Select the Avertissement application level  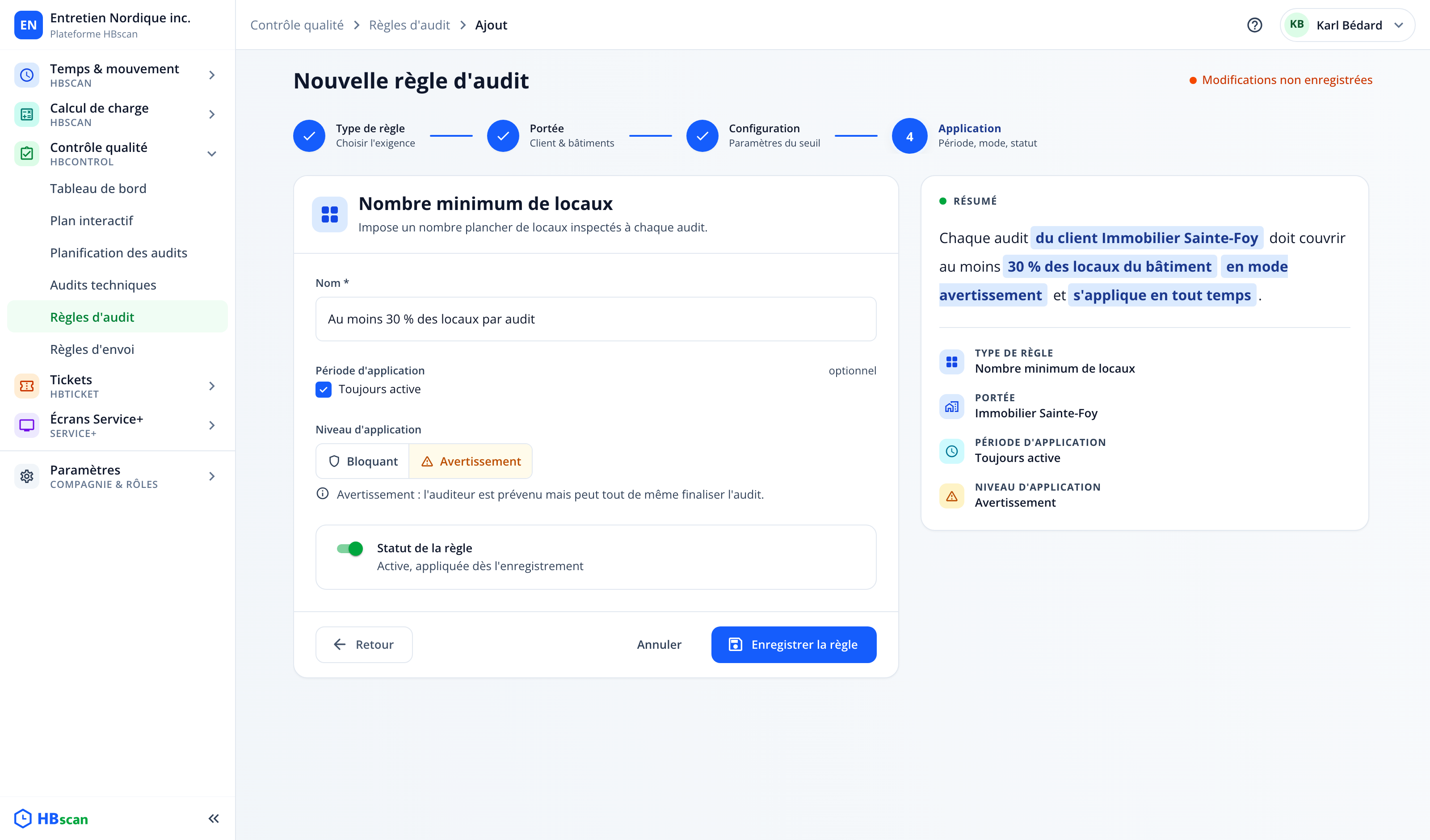pos(471,462)
